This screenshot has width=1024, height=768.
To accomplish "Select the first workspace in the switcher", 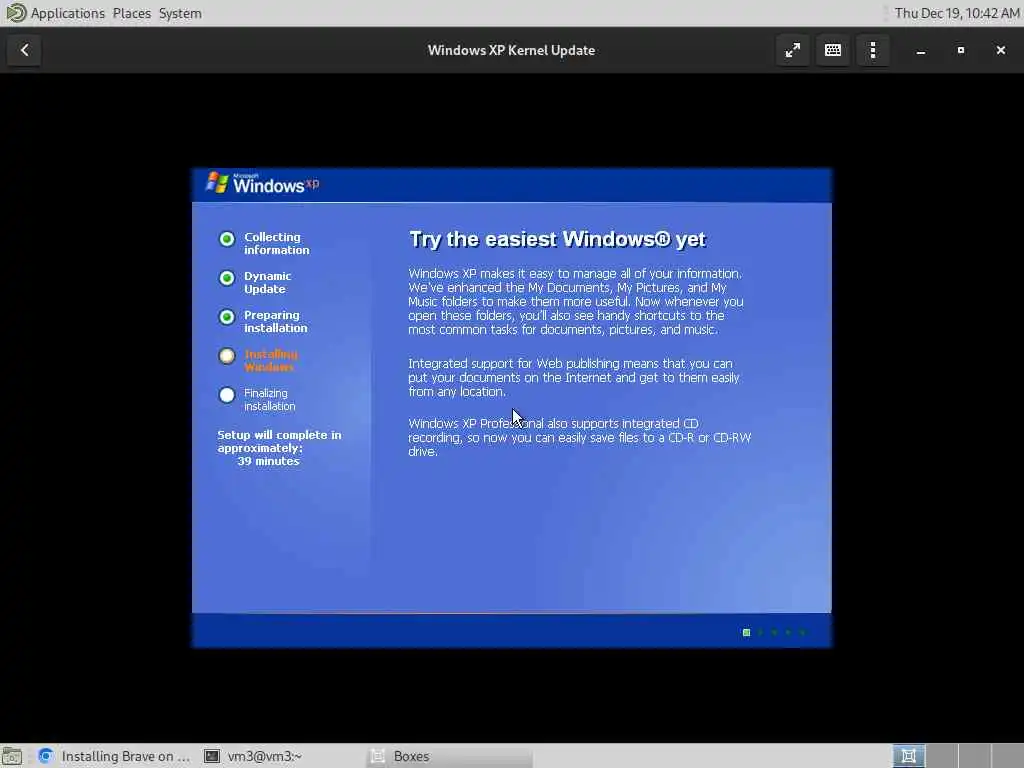I will [x=908, y=756].
